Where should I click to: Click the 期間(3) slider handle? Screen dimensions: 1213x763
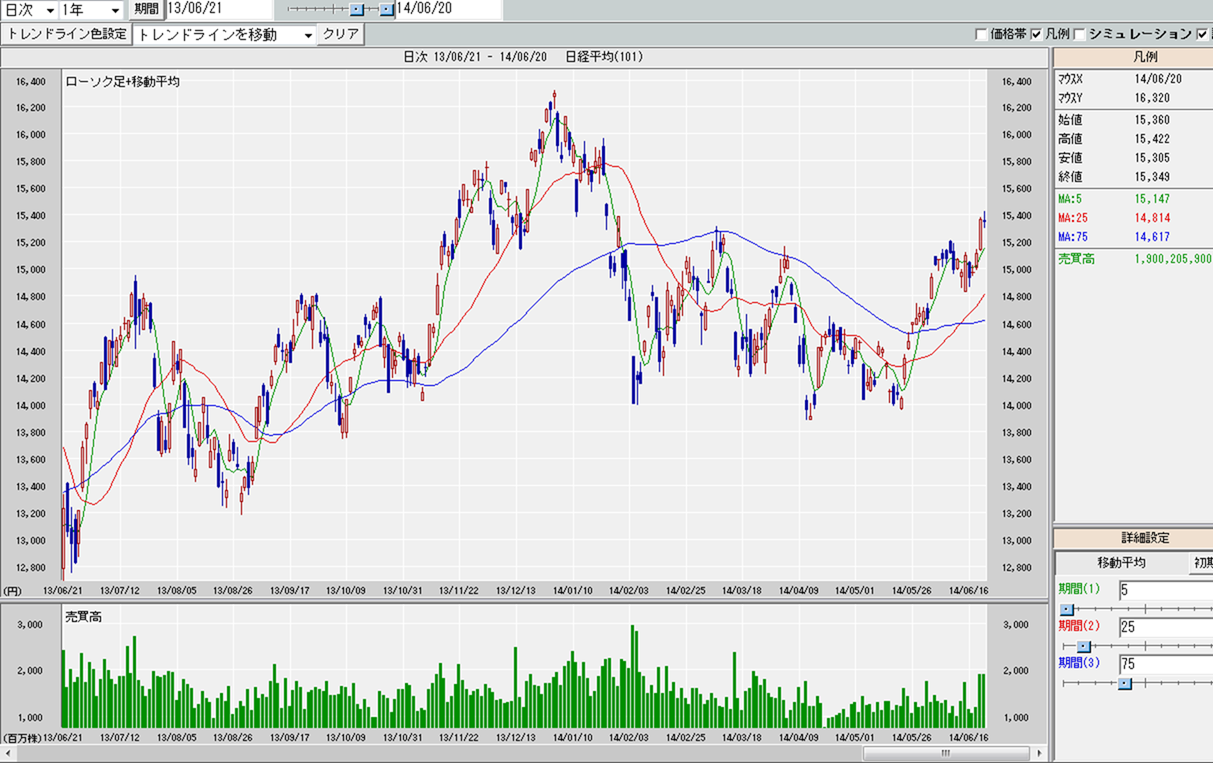pyautogui.click(x=1125, y=683)
